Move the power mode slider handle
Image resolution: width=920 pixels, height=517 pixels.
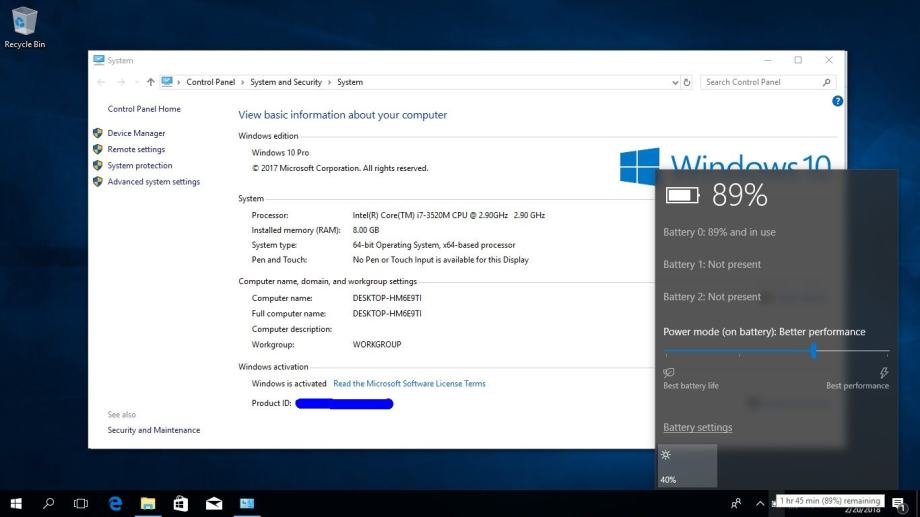[813, 351]
